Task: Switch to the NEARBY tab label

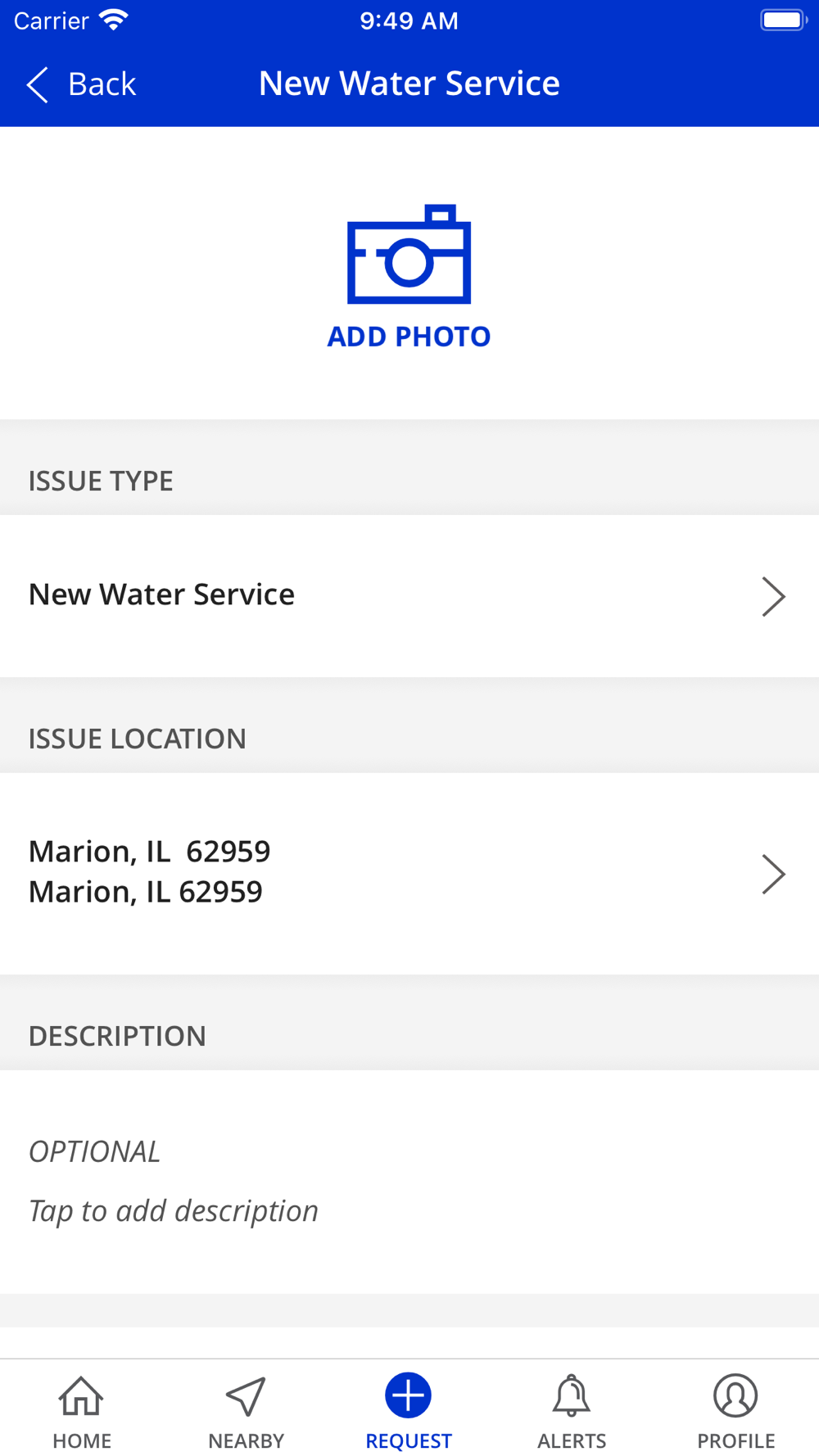Action: click(246, 1440)
